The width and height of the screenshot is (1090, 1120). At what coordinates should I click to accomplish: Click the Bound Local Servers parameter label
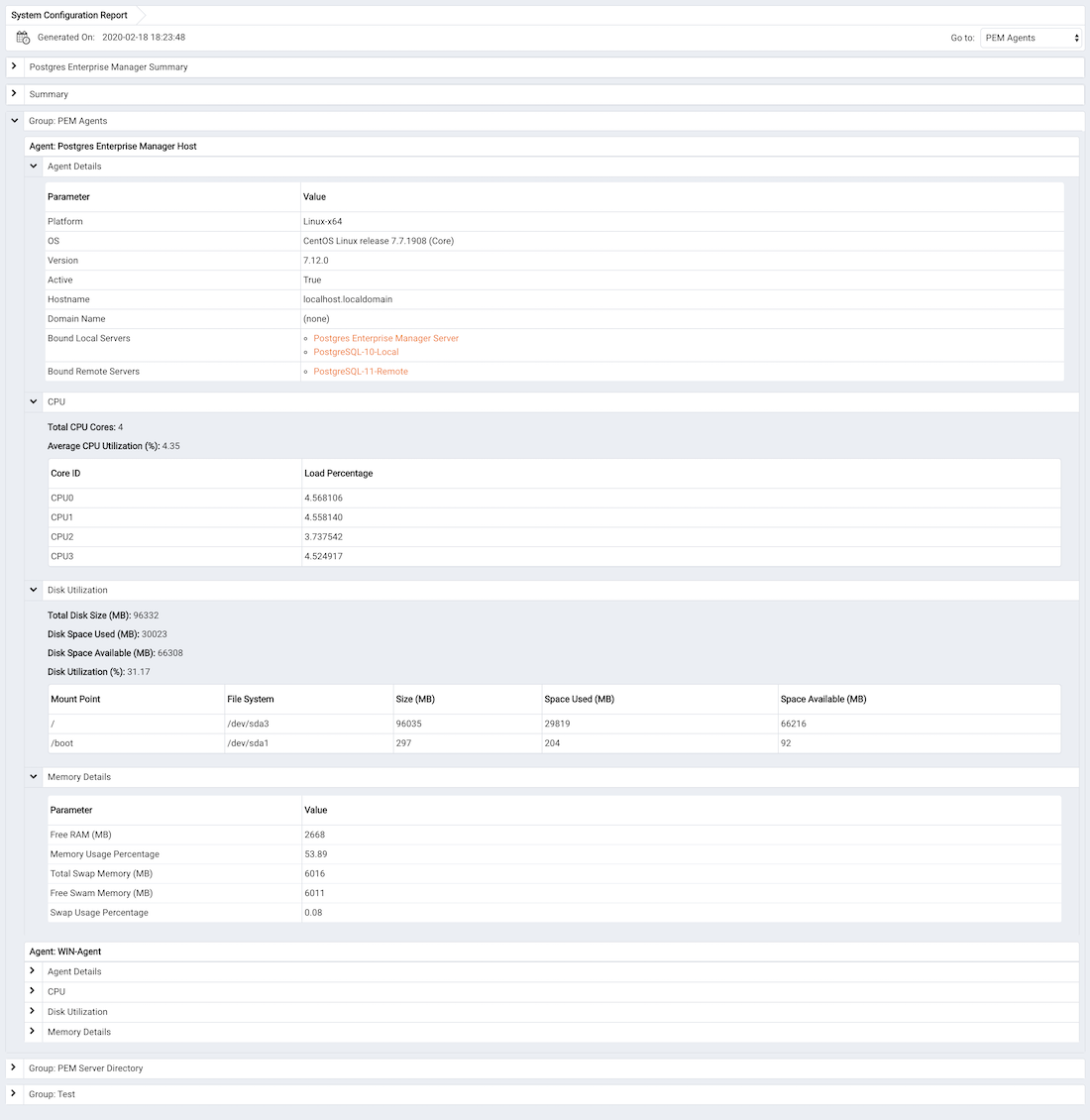click(88, 339)
